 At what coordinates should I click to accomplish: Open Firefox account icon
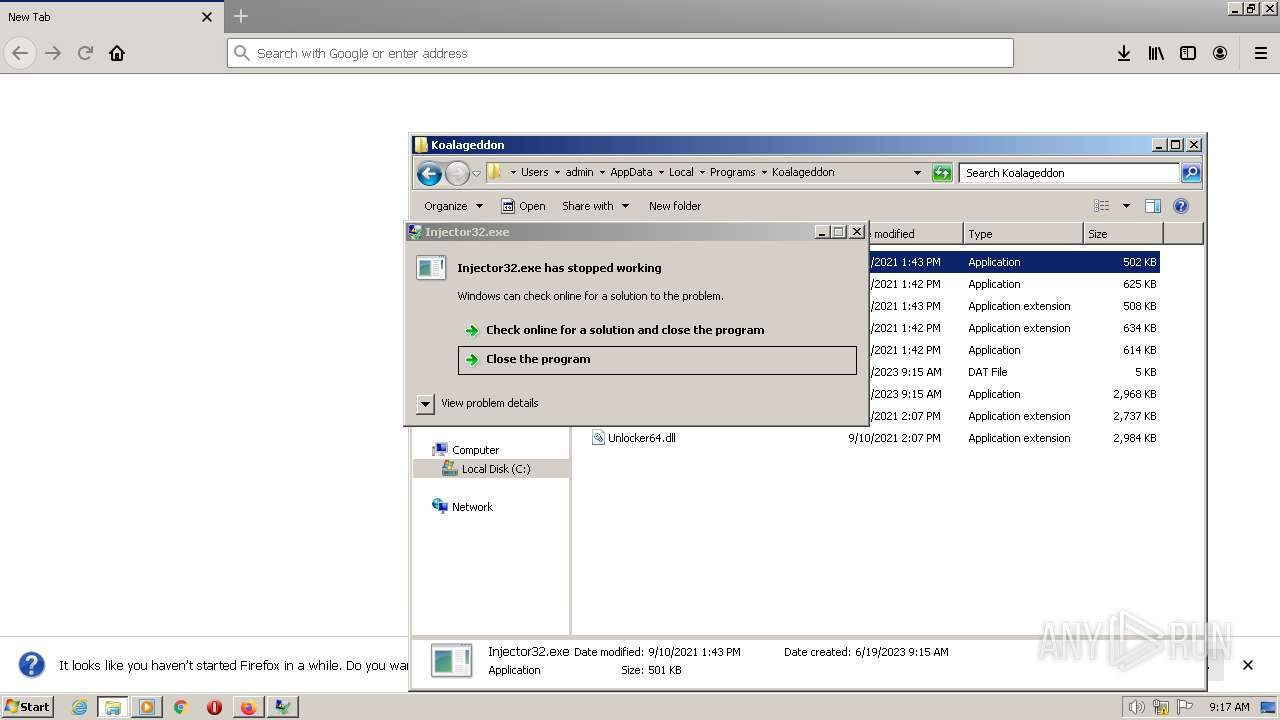click(x=1220, y=53)
